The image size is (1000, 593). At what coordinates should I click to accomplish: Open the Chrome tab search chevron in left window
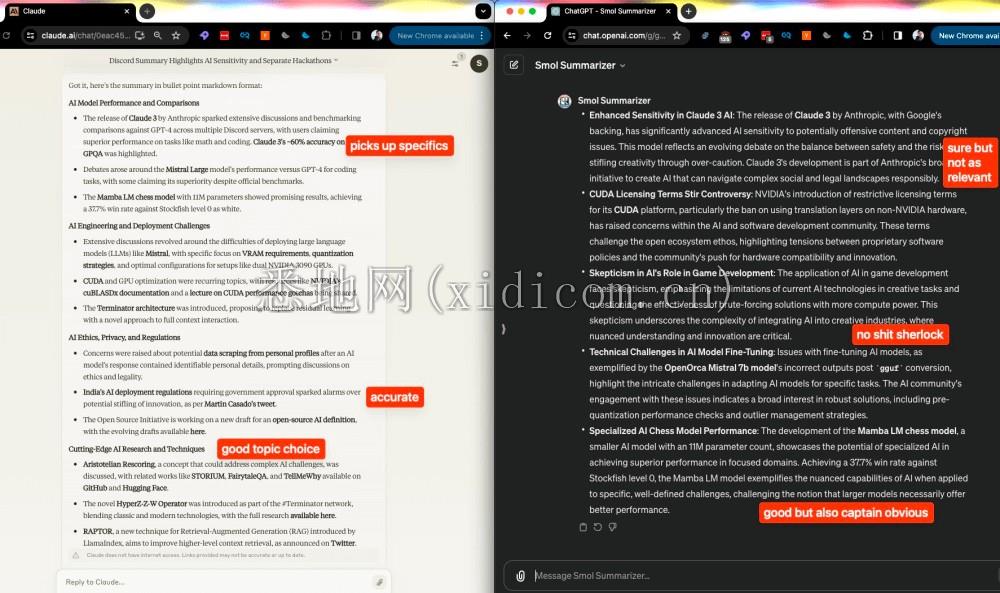483,11
